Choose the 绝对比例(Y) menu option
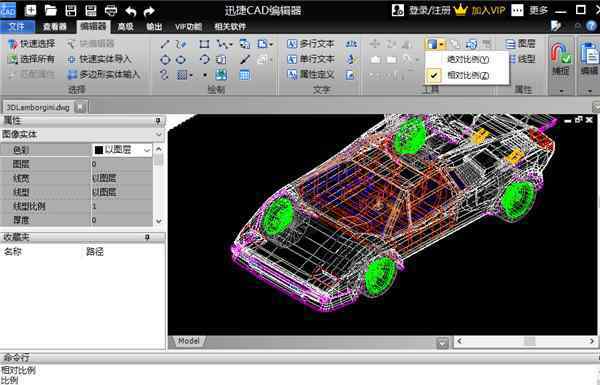Image resolution: width=600 pixels, height=385 pixels. [467, 59]
